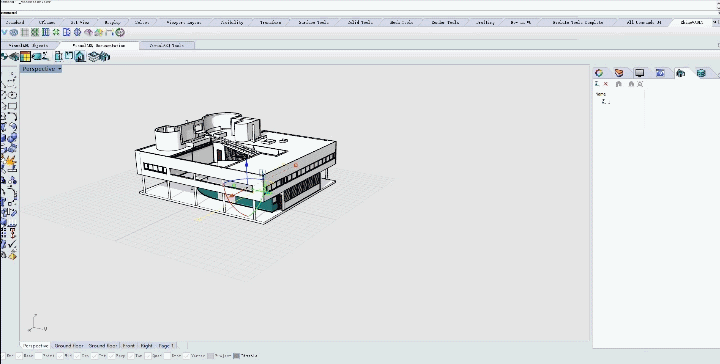The image size is (720, 364).
Task: Toggle the Perp osnap checkbox
Action: (112, 356)
